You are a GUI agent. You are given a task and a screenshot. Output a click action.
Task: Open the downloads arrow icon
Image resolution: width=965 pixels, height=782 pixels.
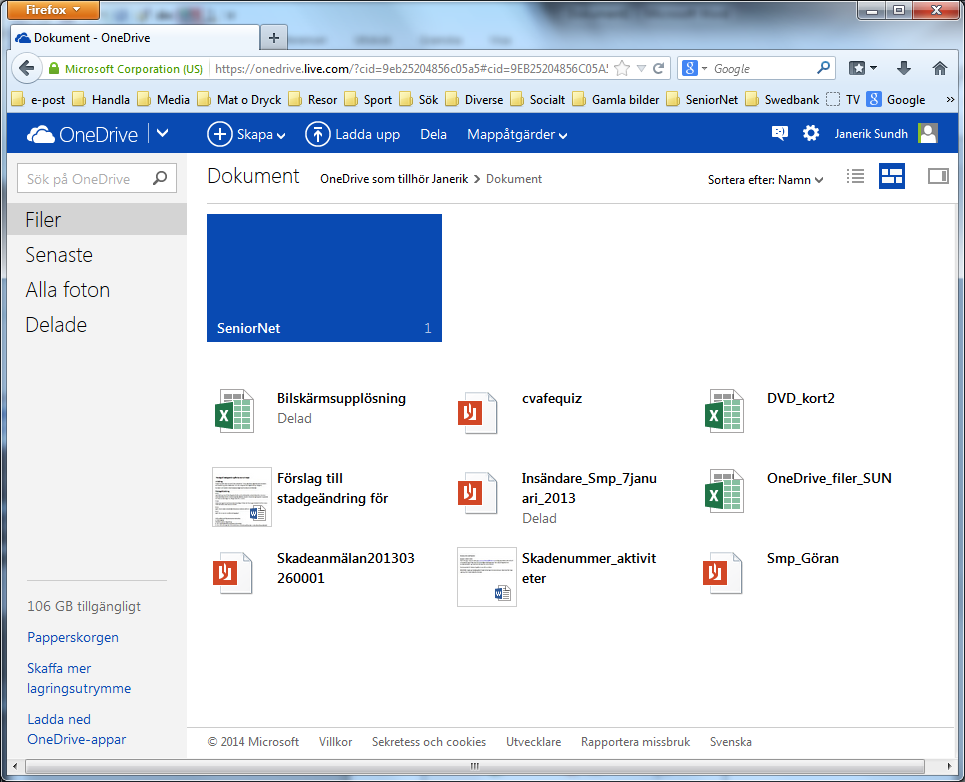coord(903,68)
